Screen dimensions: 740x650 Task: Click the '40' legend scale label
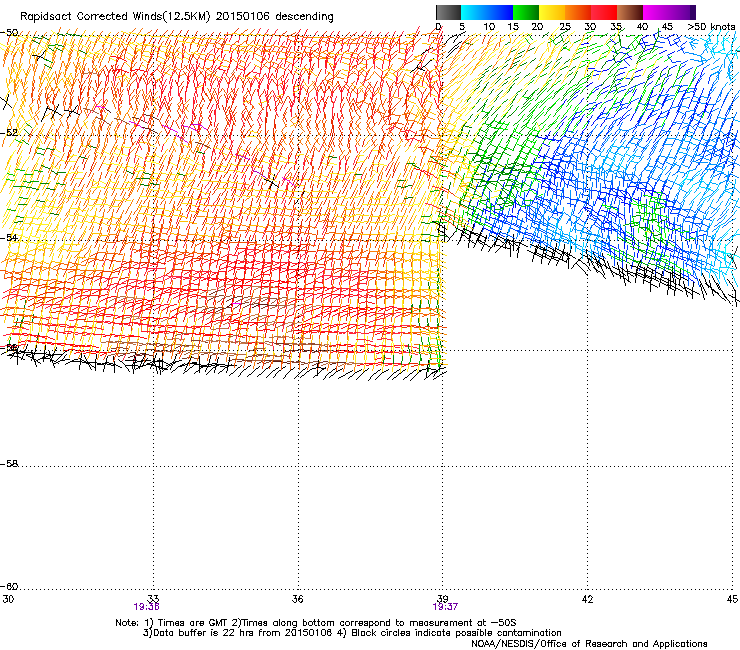[642, 27]
